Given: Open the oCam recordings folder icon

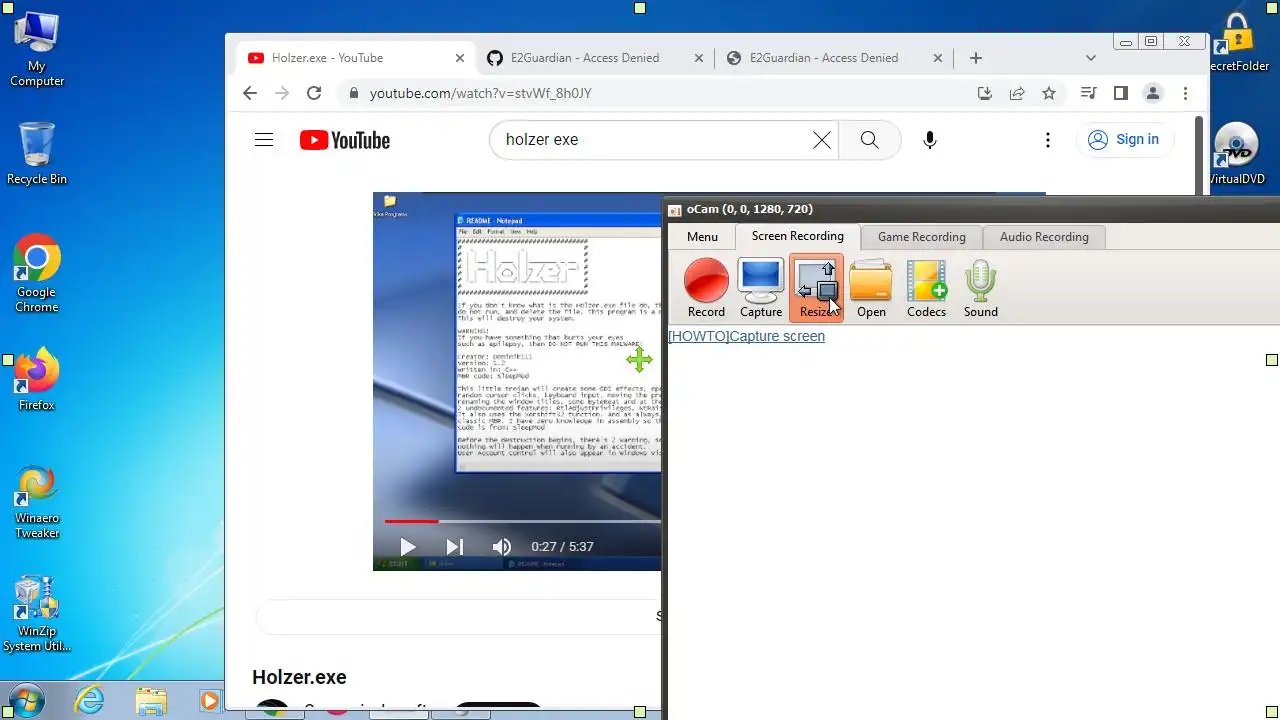Looking at the screenshot, I should [871, 288].
